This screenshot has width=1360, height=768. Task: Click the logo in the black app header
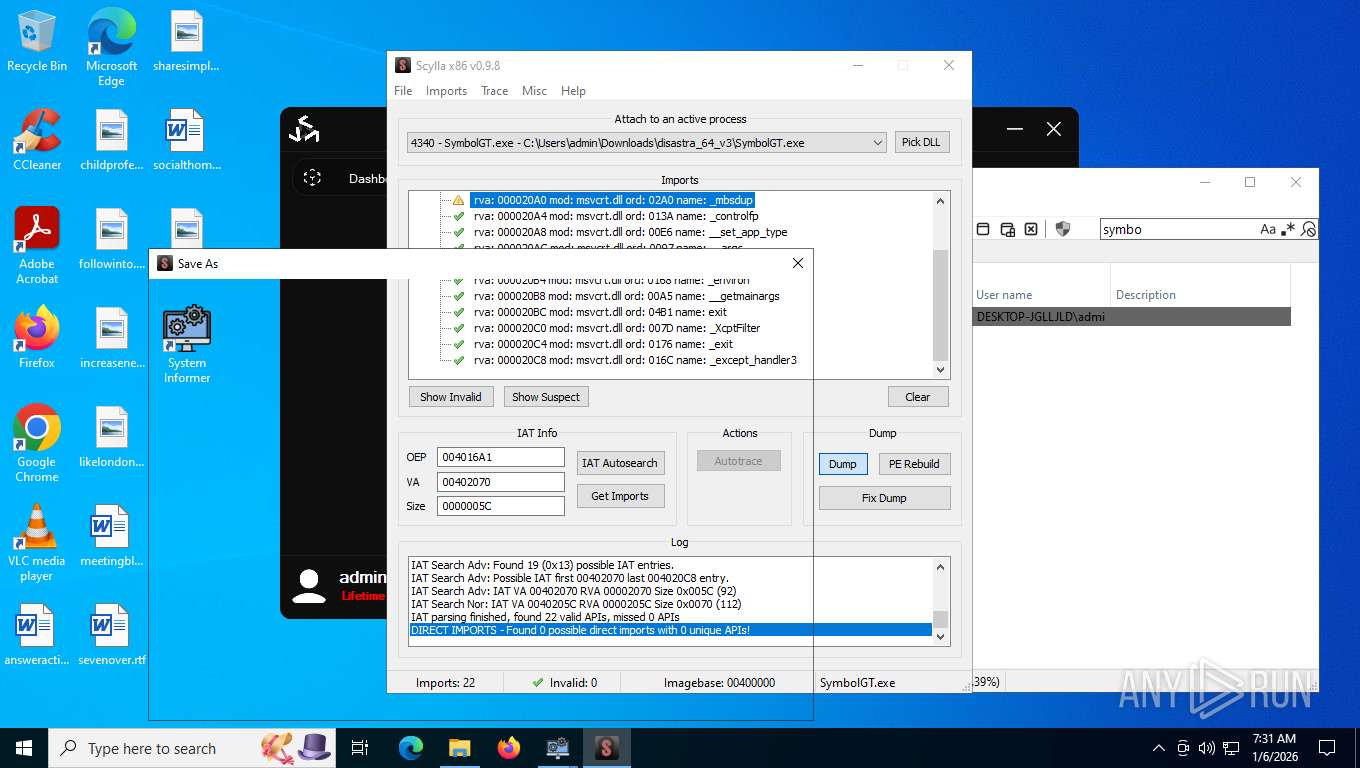pos(304,129)
